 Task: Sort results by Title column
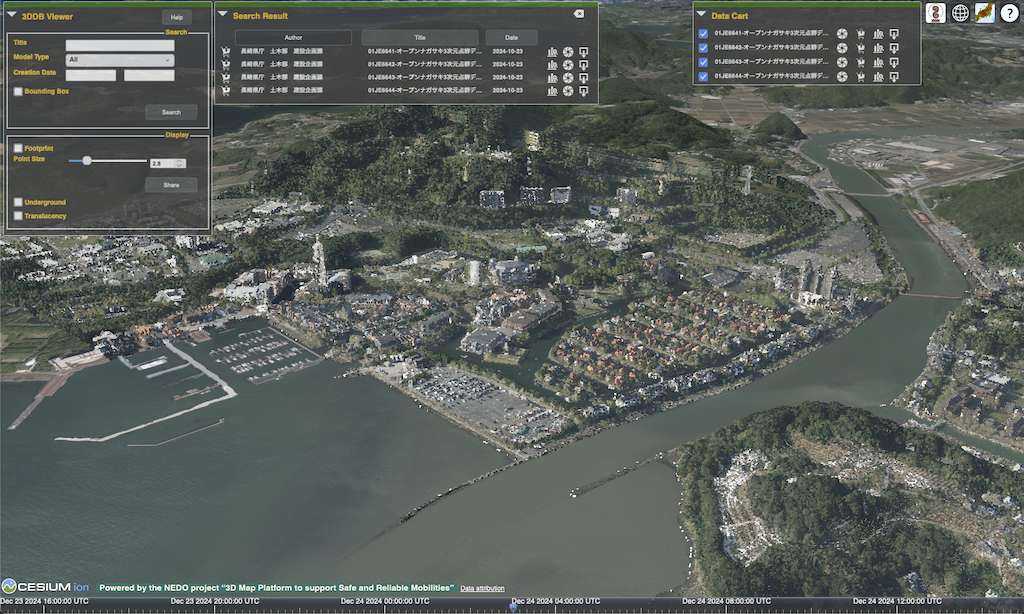420,38
